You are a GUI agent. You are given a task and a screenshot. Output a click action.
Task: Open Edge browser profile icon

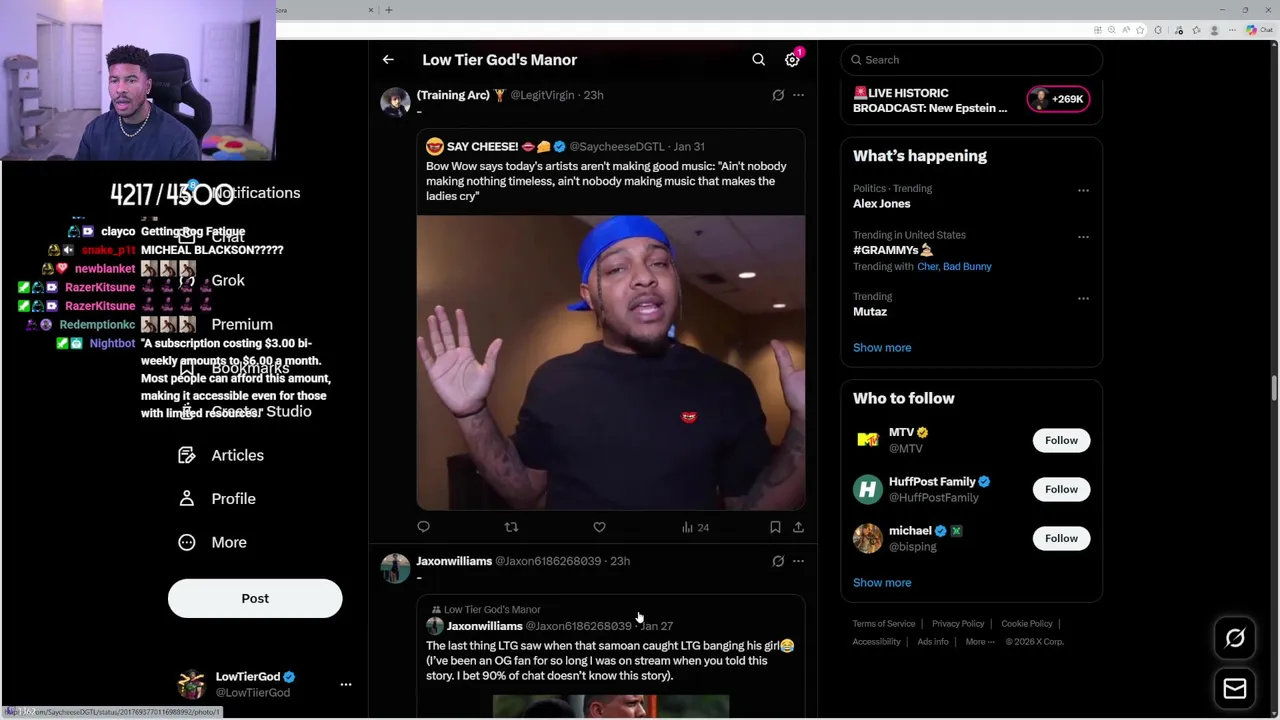pyautogui.click(x=1215, y=30)
